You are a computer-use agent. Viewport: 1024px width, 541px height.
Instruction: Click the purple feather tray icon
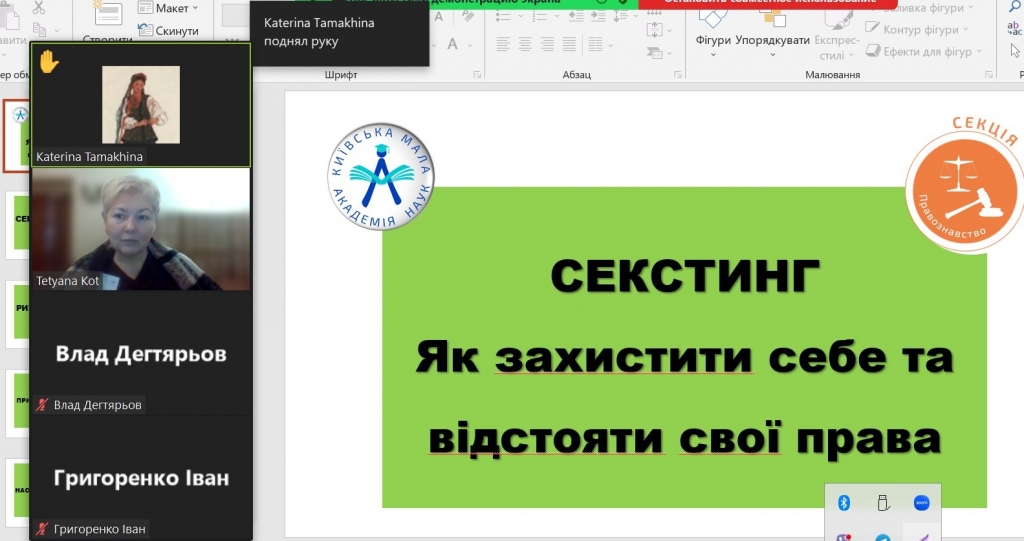(x=921, y=538)
